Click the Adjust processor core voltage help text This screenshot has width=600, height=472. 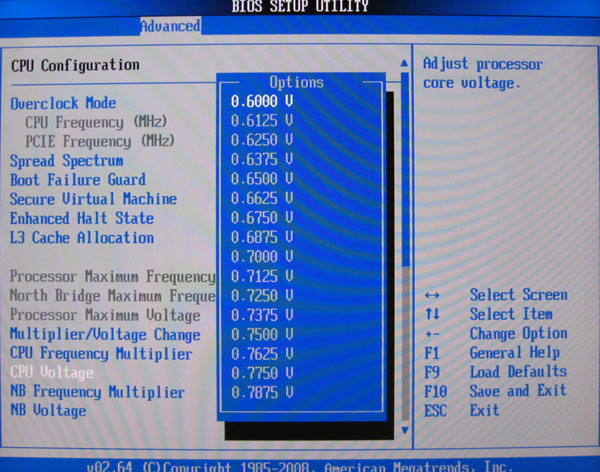pos(483,73)
